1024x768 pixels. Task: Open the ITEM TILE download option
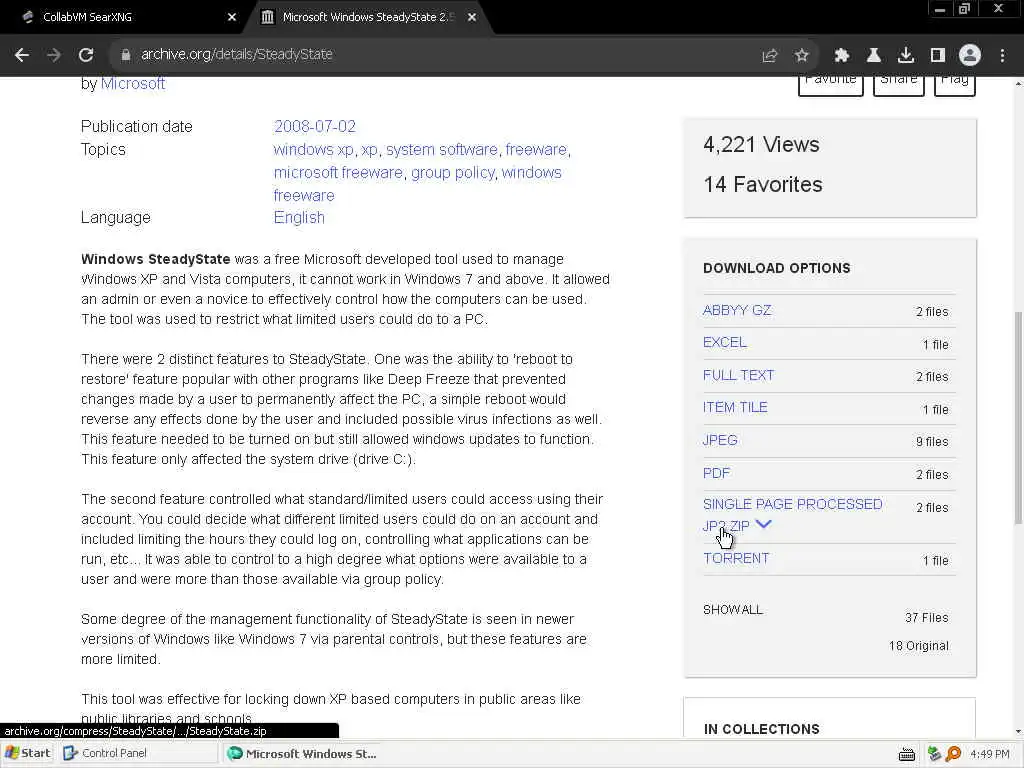(x=735, y=408)
